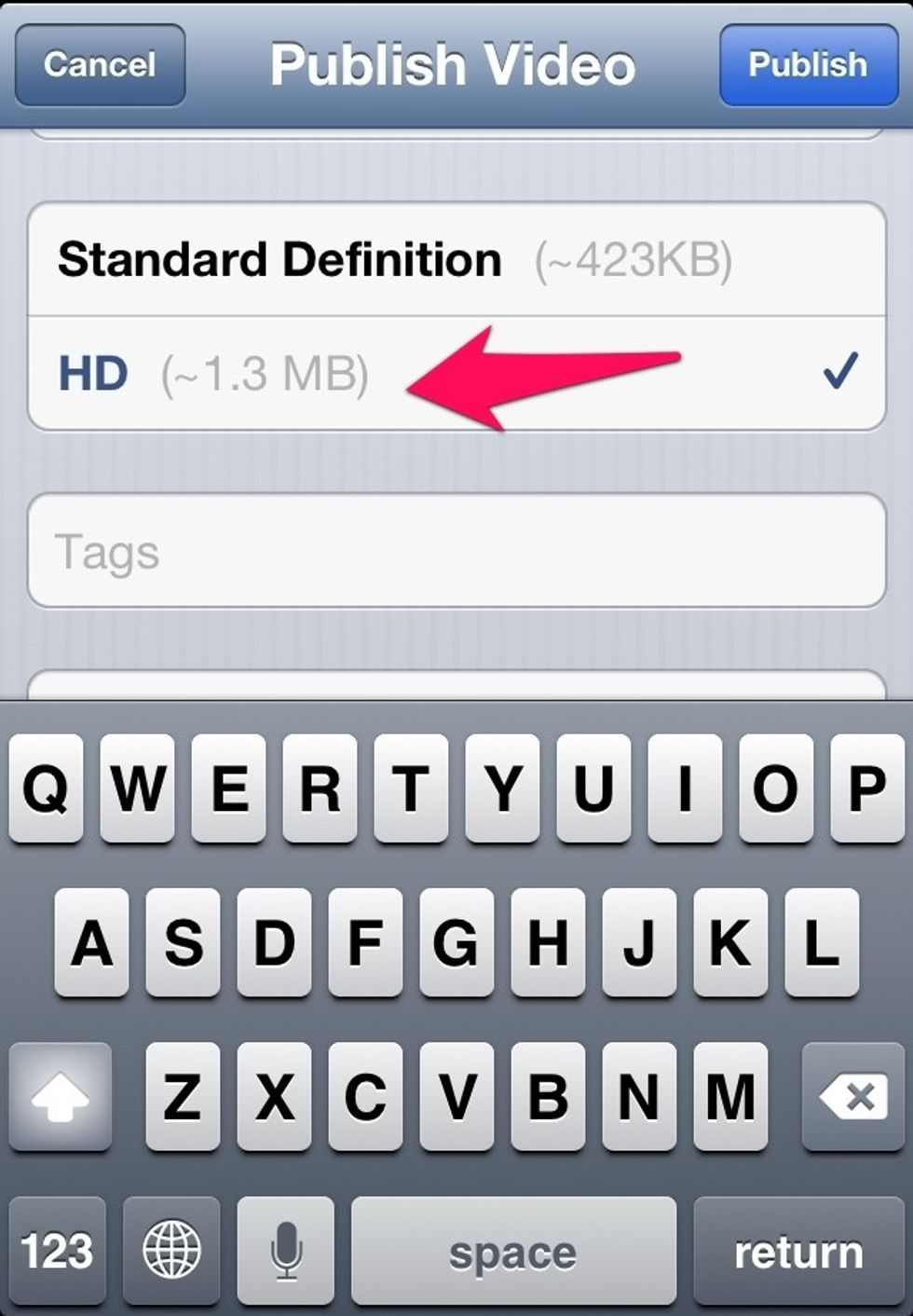The image size is (913, 1316).
Task: Tap the space bar key
Action: point(513,1251)
